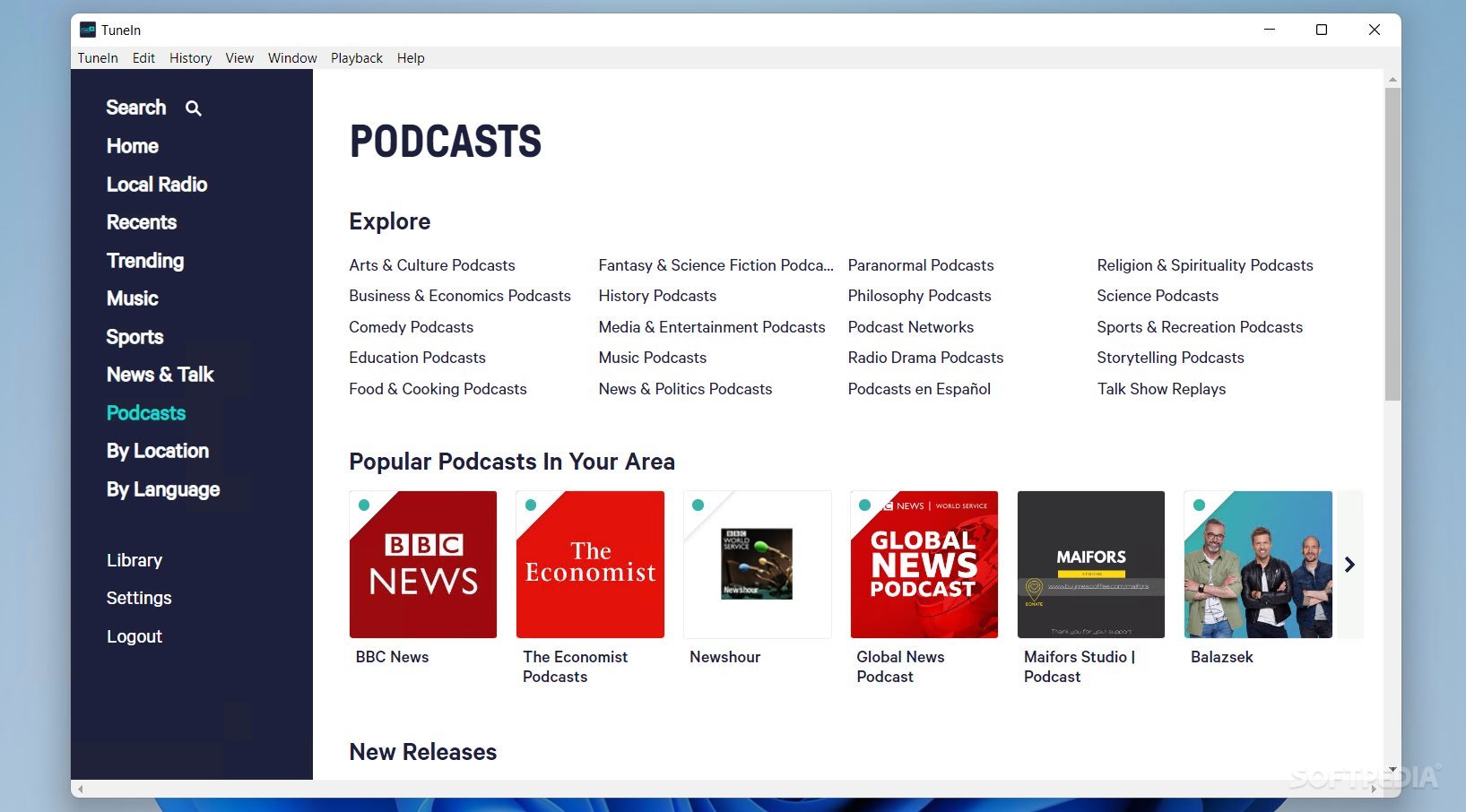This screenshot has width=1466, height=812.
Task: Open the Balazsek podcast artwork
Action: (1258, 565)
